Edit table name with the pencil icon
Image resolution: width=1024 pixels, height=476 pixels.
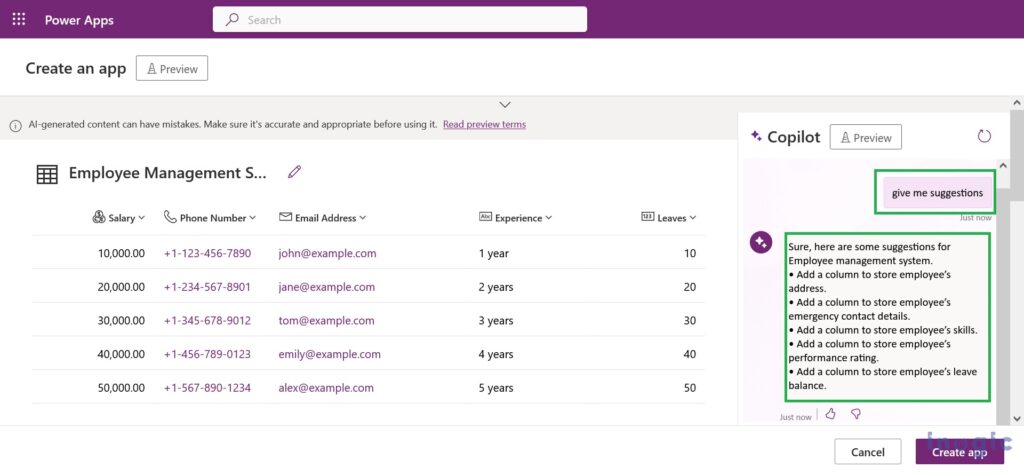(295, 172)
